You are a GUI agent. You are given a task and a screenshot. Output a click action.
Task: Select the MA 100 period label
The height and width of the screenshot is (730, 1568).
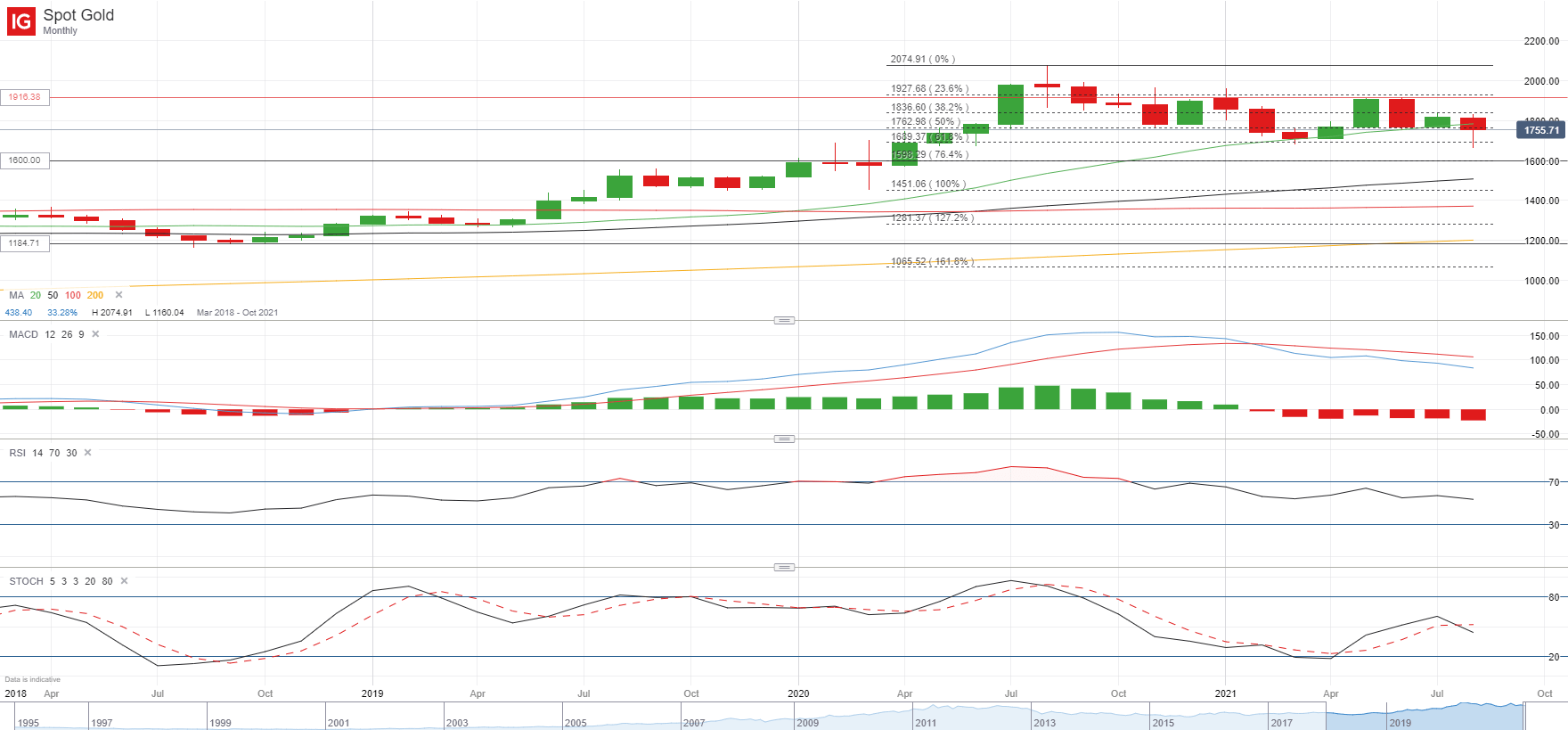point(73,295)
